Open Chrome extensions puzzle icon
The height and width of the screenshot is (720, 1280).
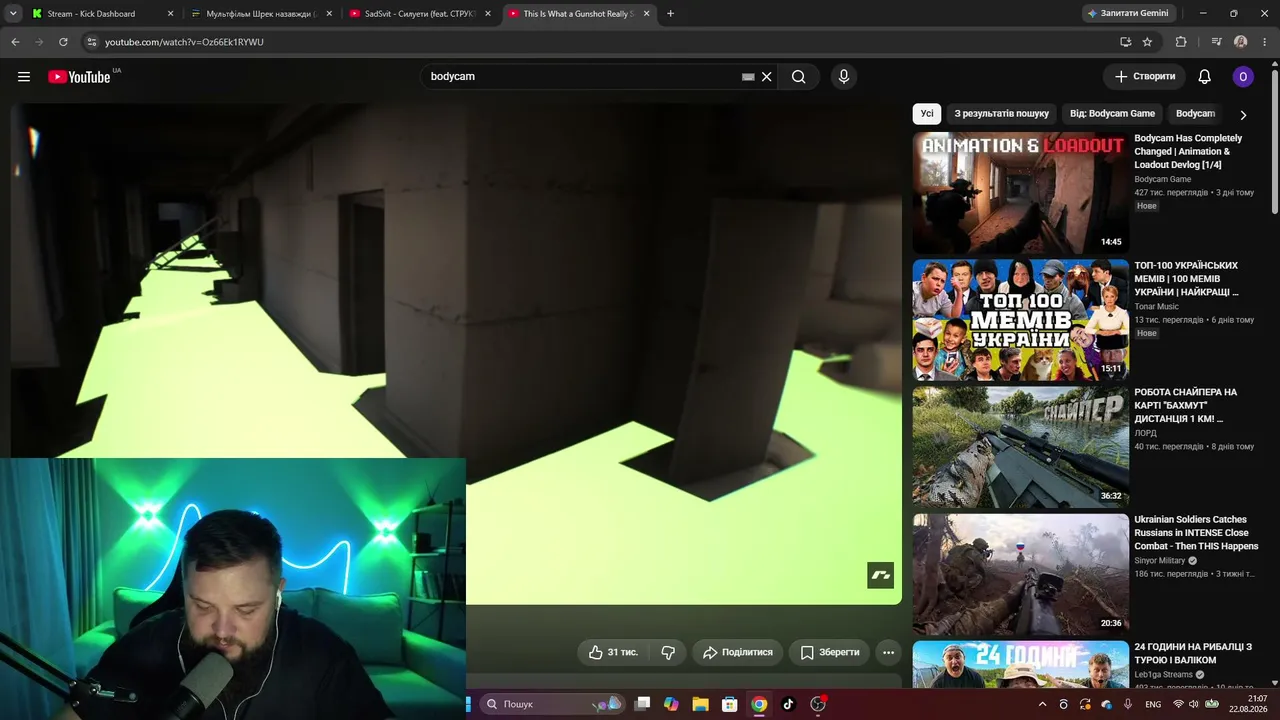tap(1181, 42)
